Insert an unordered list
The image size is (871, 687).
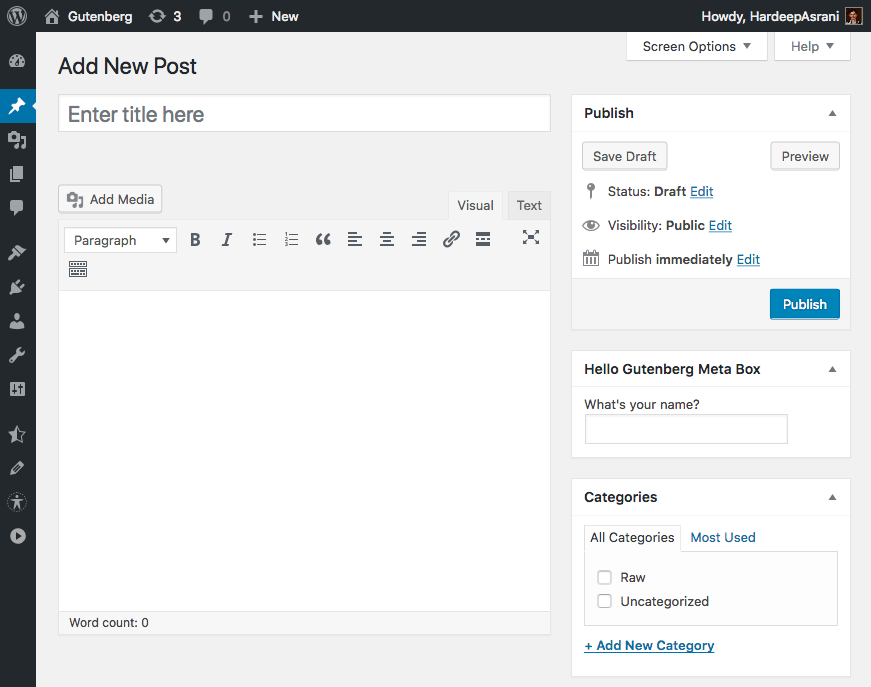pos(259,239)
